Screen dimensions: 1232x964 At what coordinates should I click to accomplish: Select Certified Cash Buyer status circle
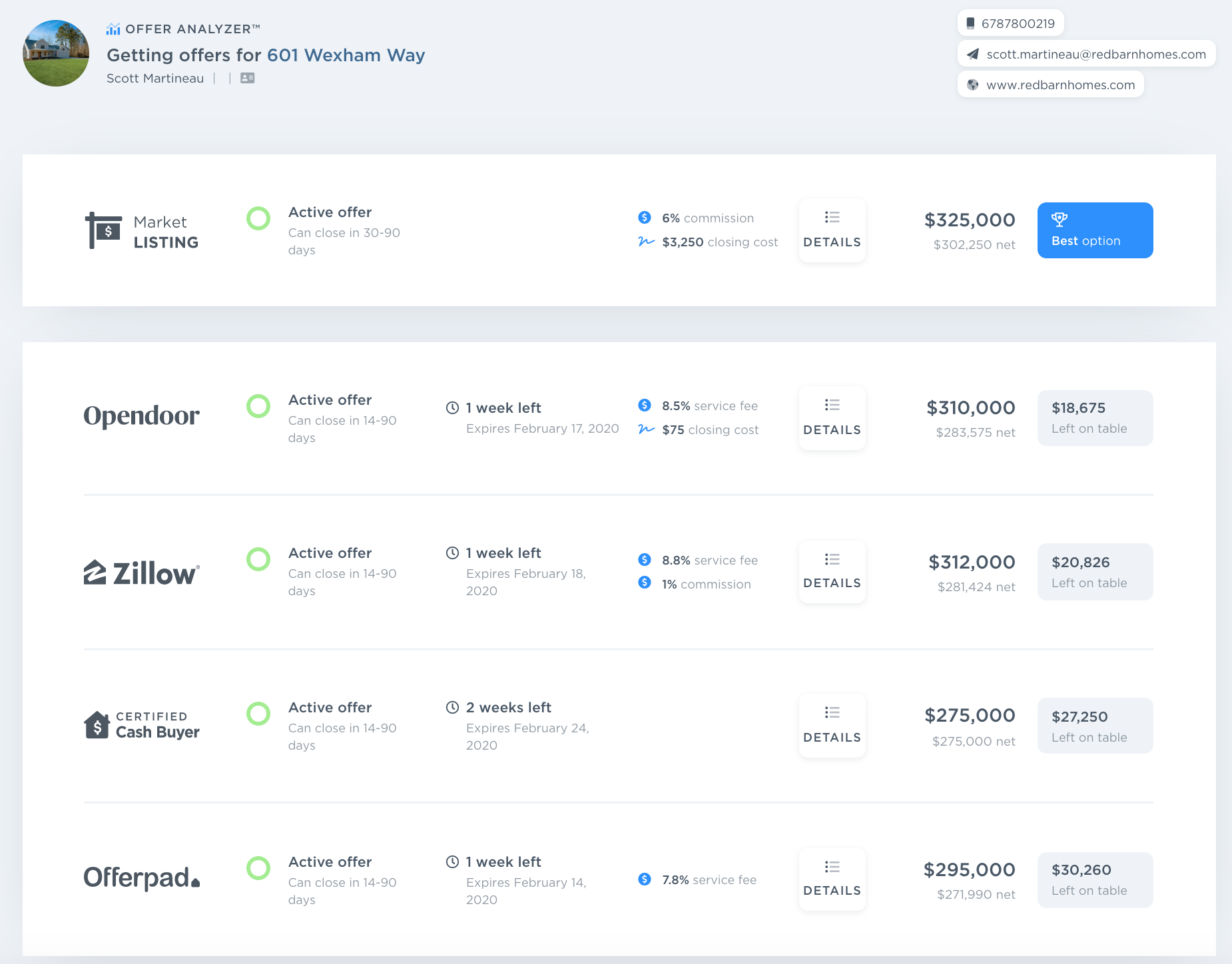coord(258,714)
